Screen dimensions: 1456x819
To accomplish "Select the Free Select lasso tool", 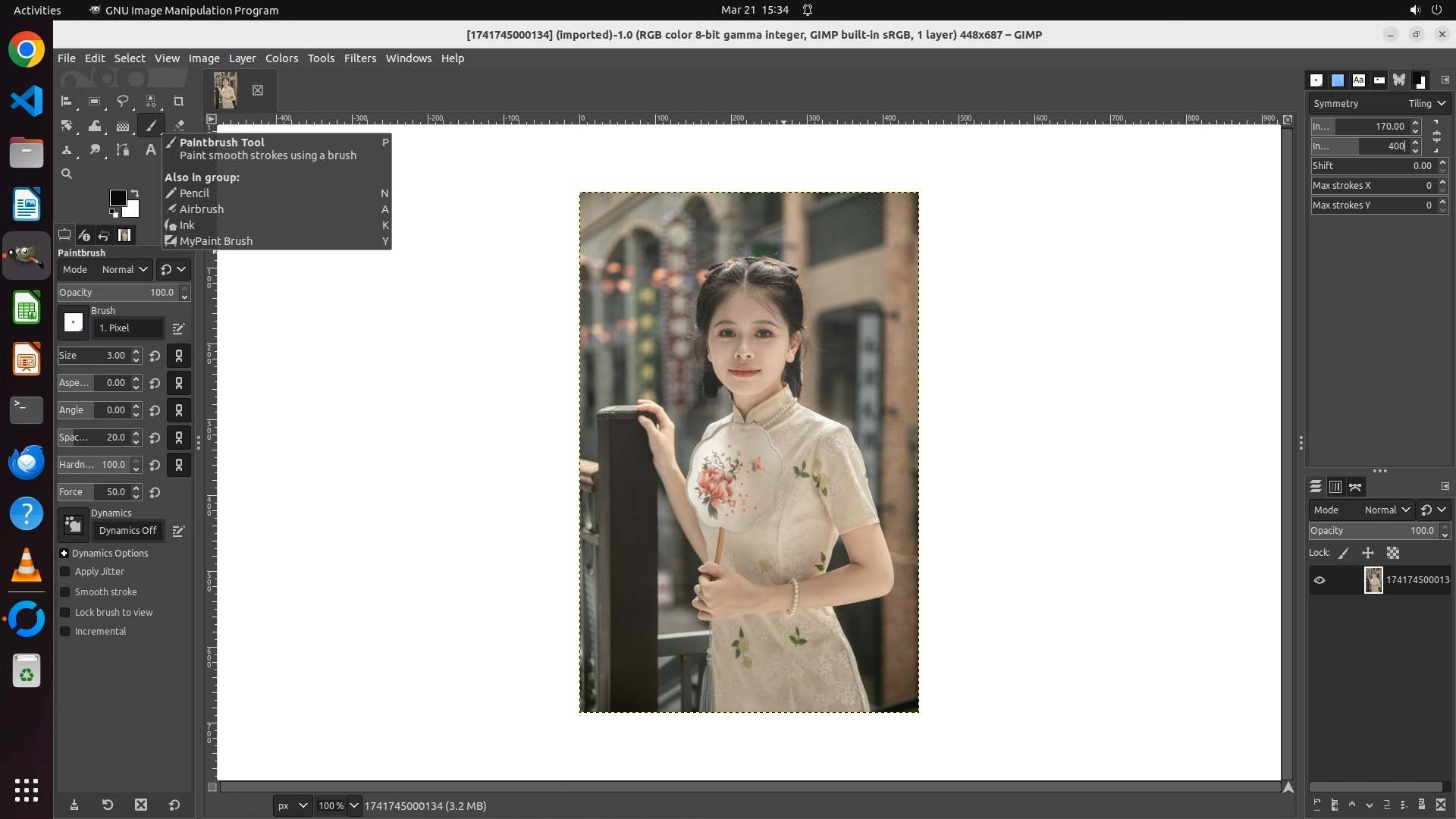I will [x=122, y=102].
